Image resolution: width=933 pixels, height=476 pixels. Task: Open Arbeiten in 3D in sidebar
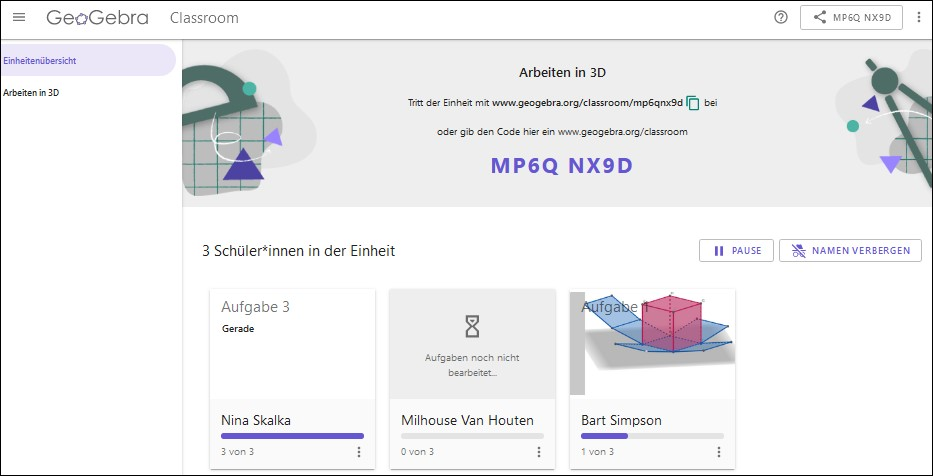tap(31, 93)
